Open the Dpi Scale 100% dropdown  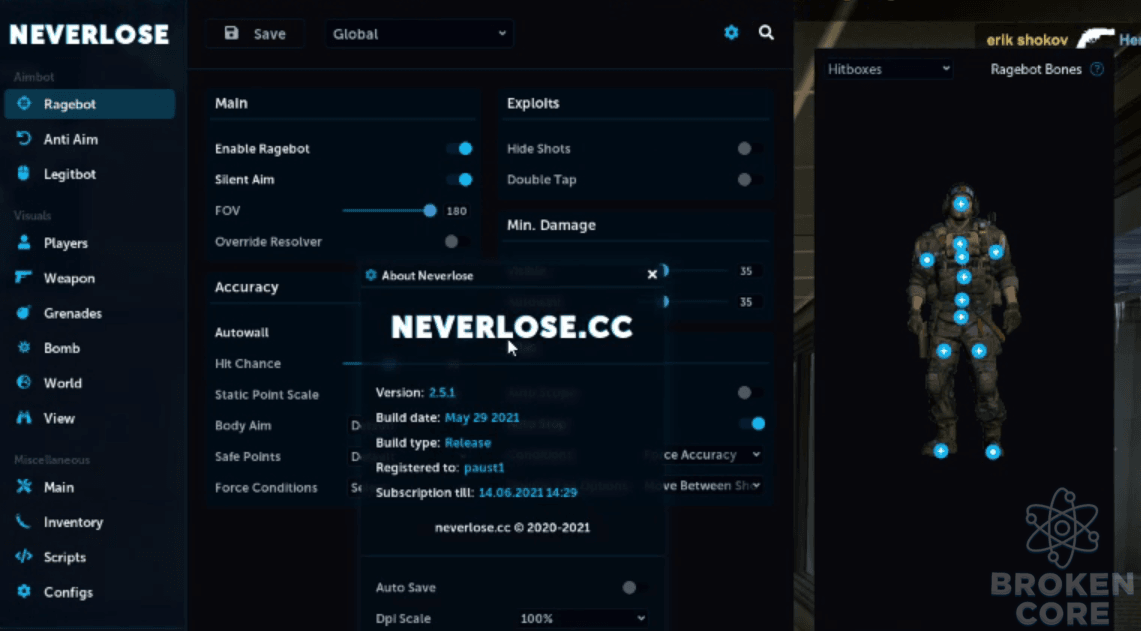[582, 619]
